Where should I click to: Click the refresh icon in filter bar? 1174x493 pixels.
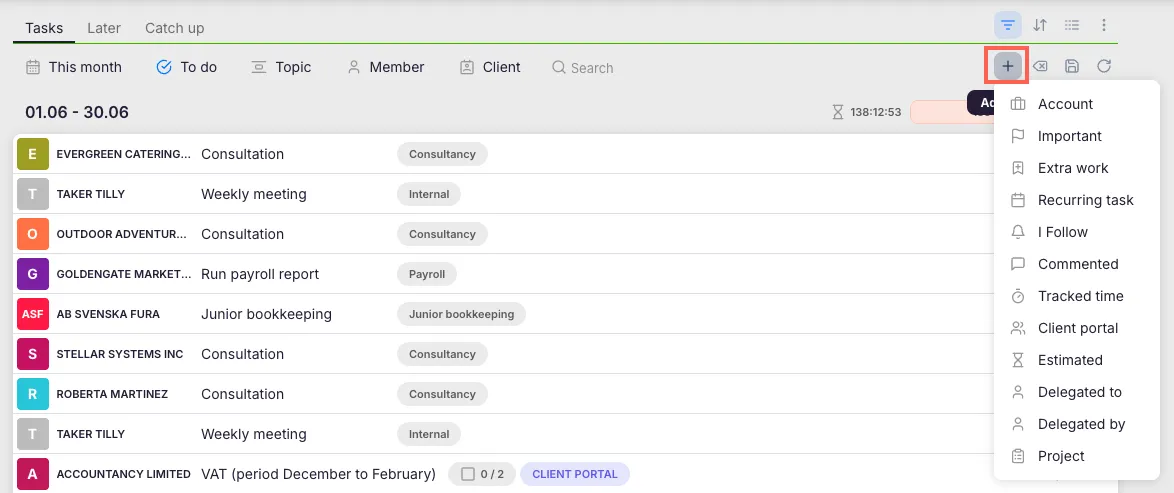tap(1104, 66)
